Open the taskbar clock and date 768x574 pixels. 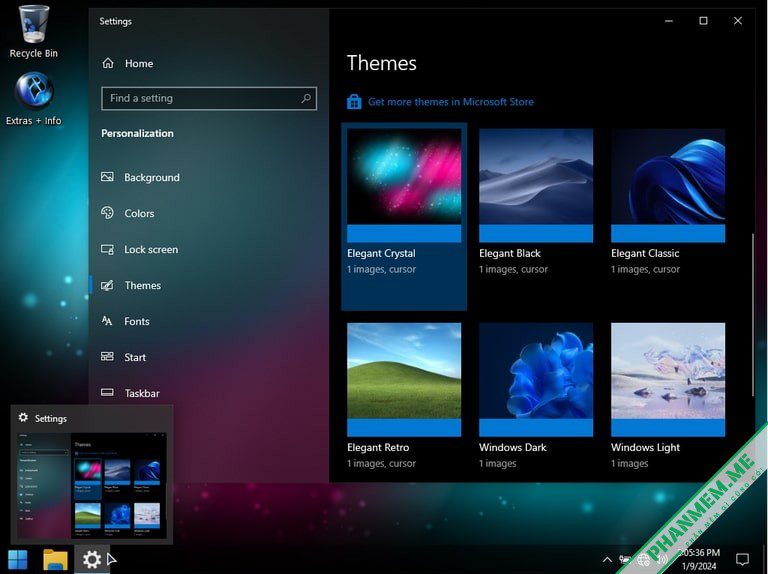click(x=699, y=559)
